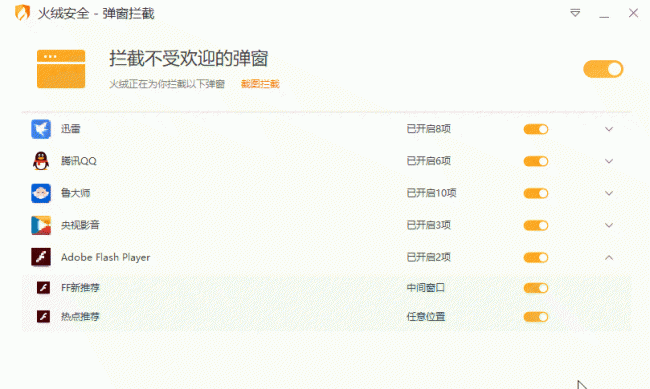Viewport: 650px width, 389px height.
Task: Click the 已开启2项 status text
Action: click(x=429, y=257)
